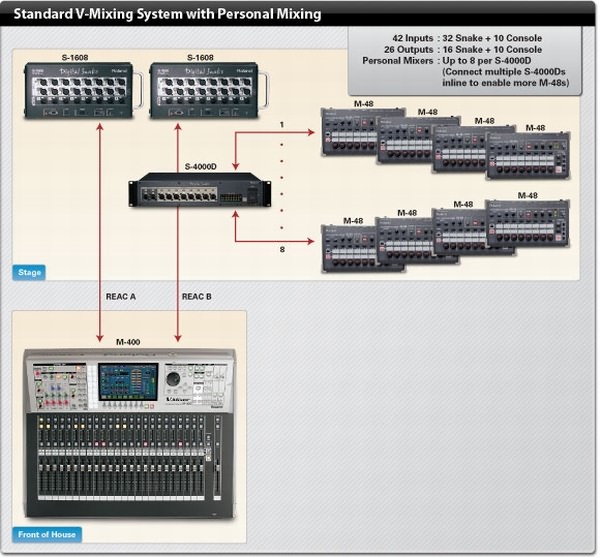The width and height of the screenshot is (600, 558).
Task: Click the number "1" beside the upper M-48 arrow
Action: (282, 124)
